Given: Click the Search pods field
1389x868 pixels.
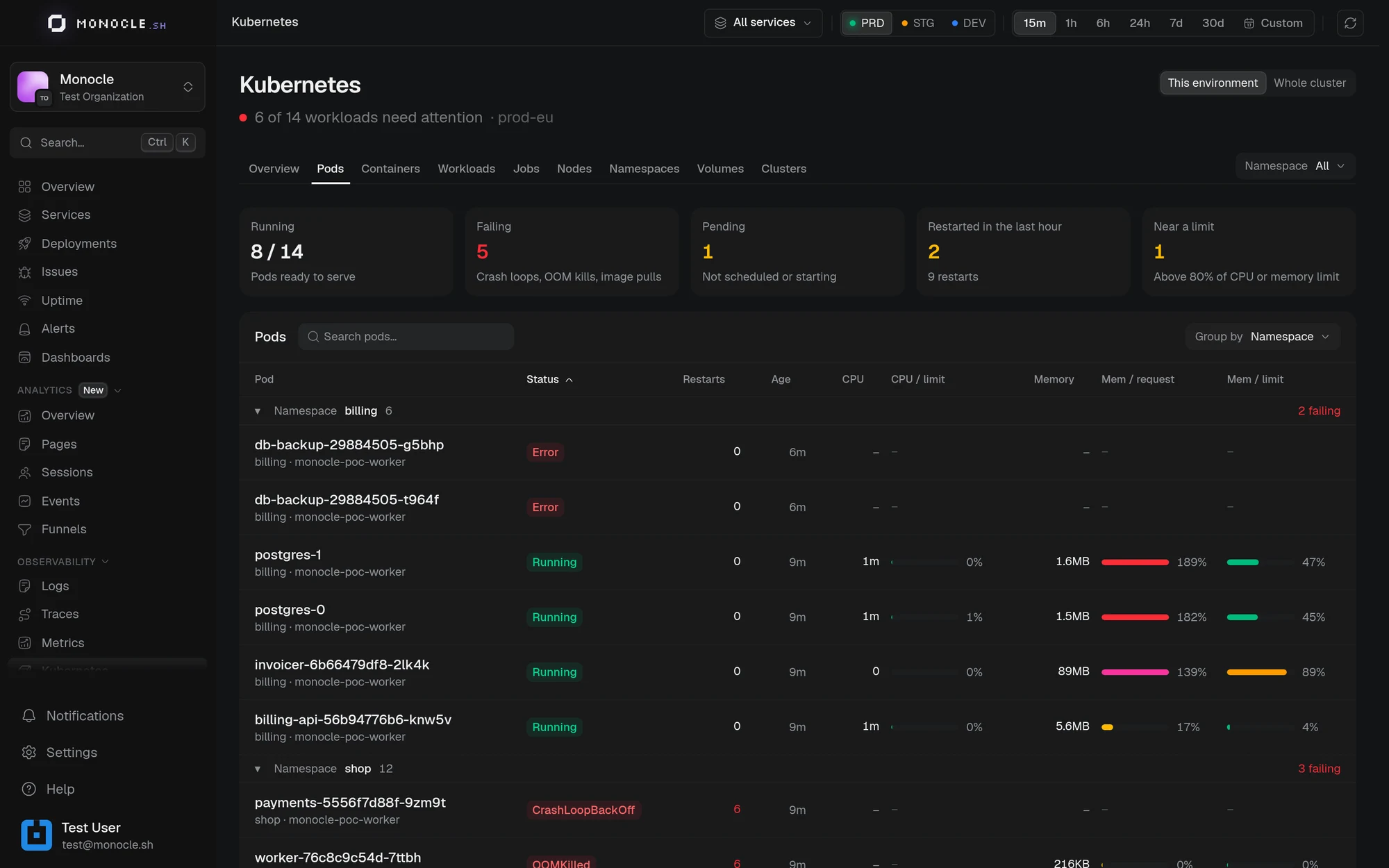Looking at the screenshot, I should coord(406,337).
